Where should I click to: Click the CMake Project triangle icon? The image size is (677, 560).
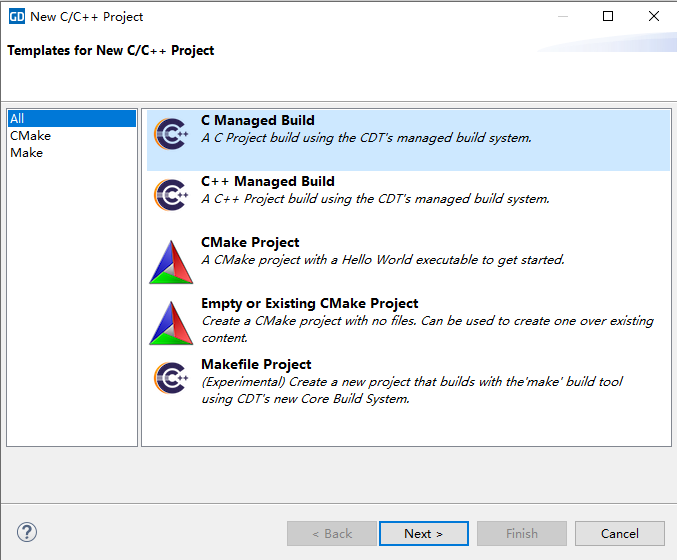point(171,262)
